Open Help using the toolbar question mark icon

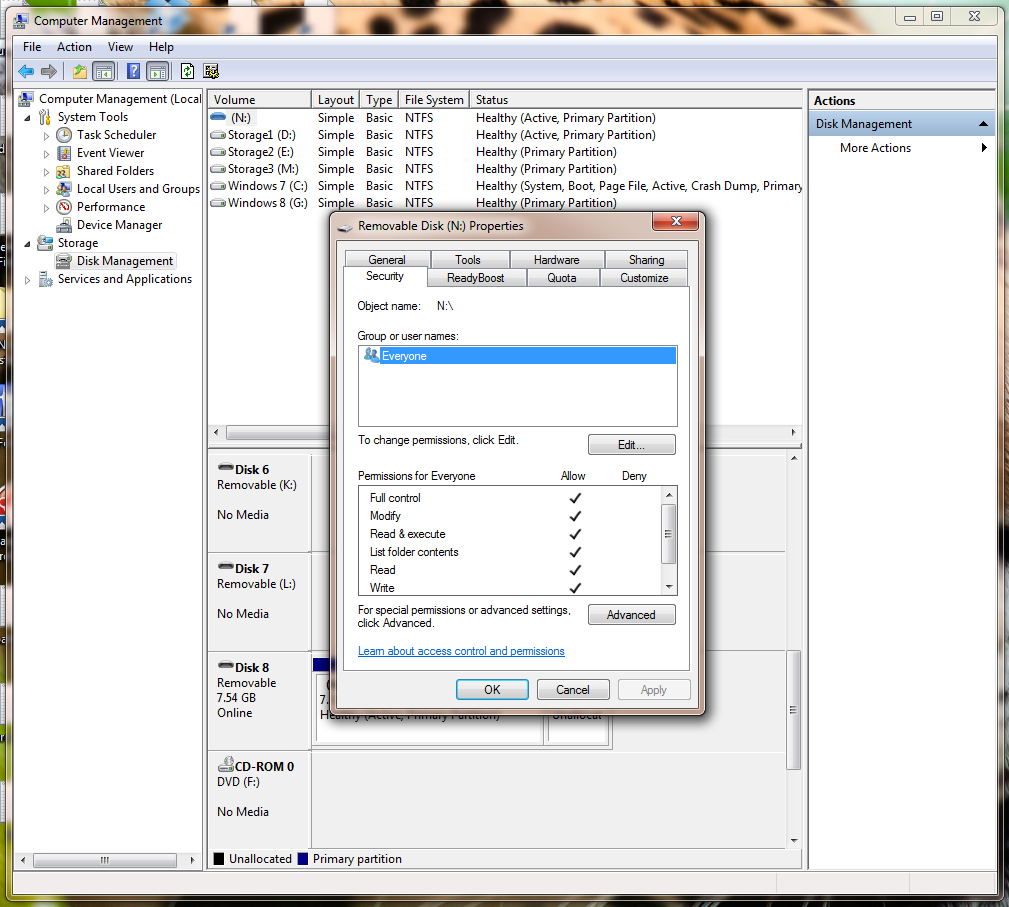tap(133, 71)
